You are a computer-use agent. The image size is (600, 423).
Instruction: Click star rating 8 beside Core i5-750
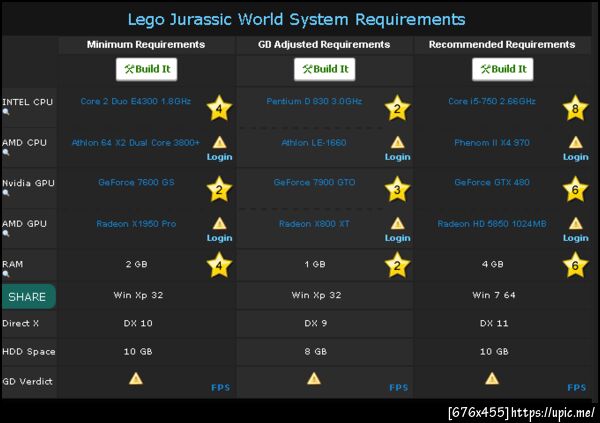click(x=576, y=108)
